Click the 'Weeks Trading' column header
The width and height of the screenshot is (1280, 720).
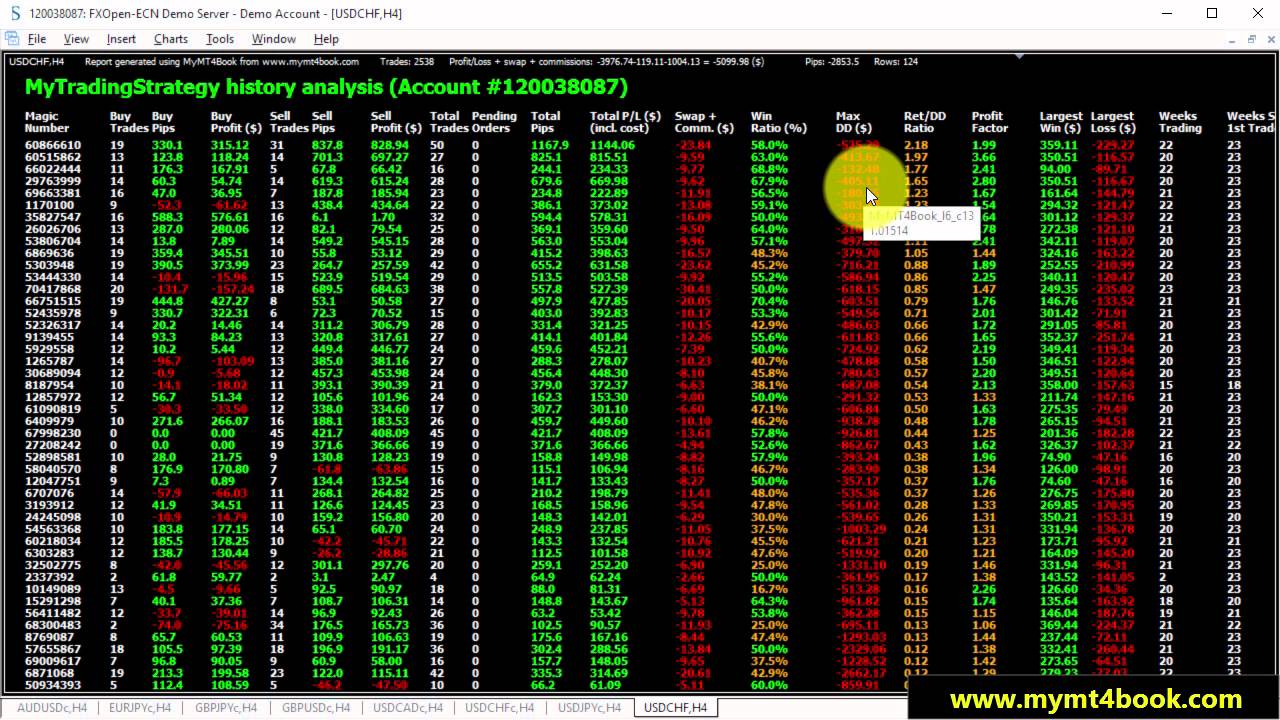click(x=1180, y=122)
